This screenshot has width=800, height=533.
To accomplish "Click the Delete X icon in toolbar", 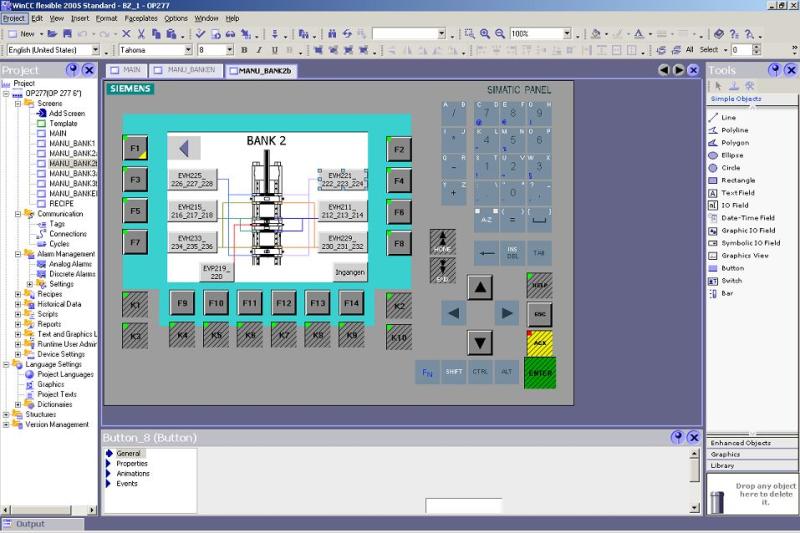I will click(127, 34).
